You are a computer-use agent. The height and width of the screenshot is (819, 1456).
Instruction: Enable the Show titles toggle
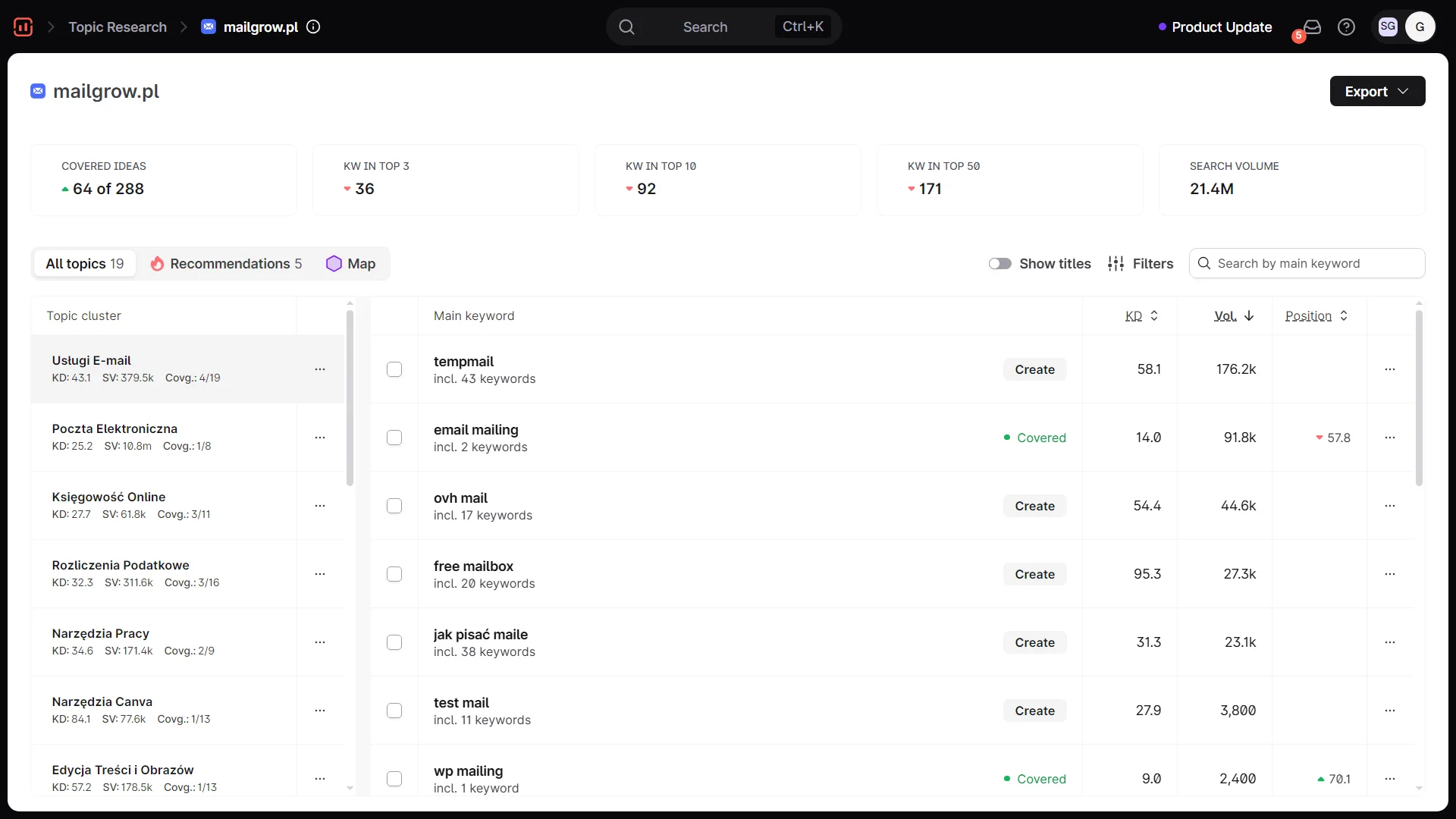click(999, 263)
